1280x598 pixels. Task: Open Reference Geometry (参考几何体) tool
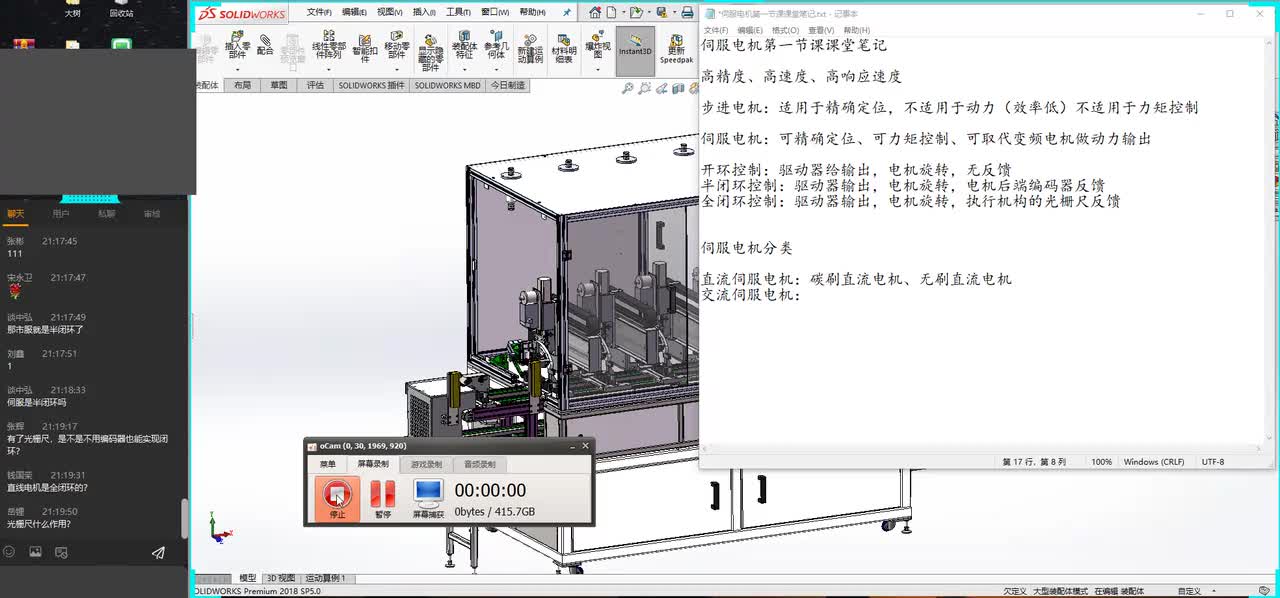[x=496, y=46]
